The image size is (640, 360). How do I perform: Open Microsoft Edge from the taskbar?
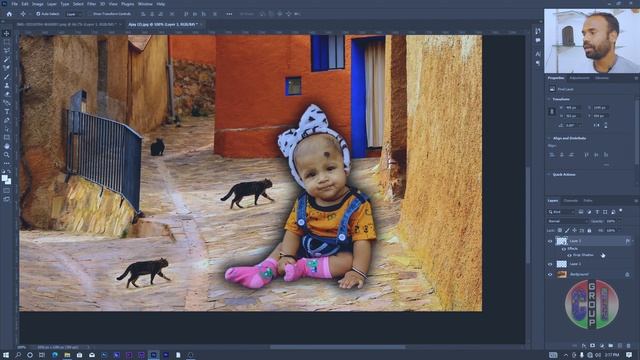point(55,355)
